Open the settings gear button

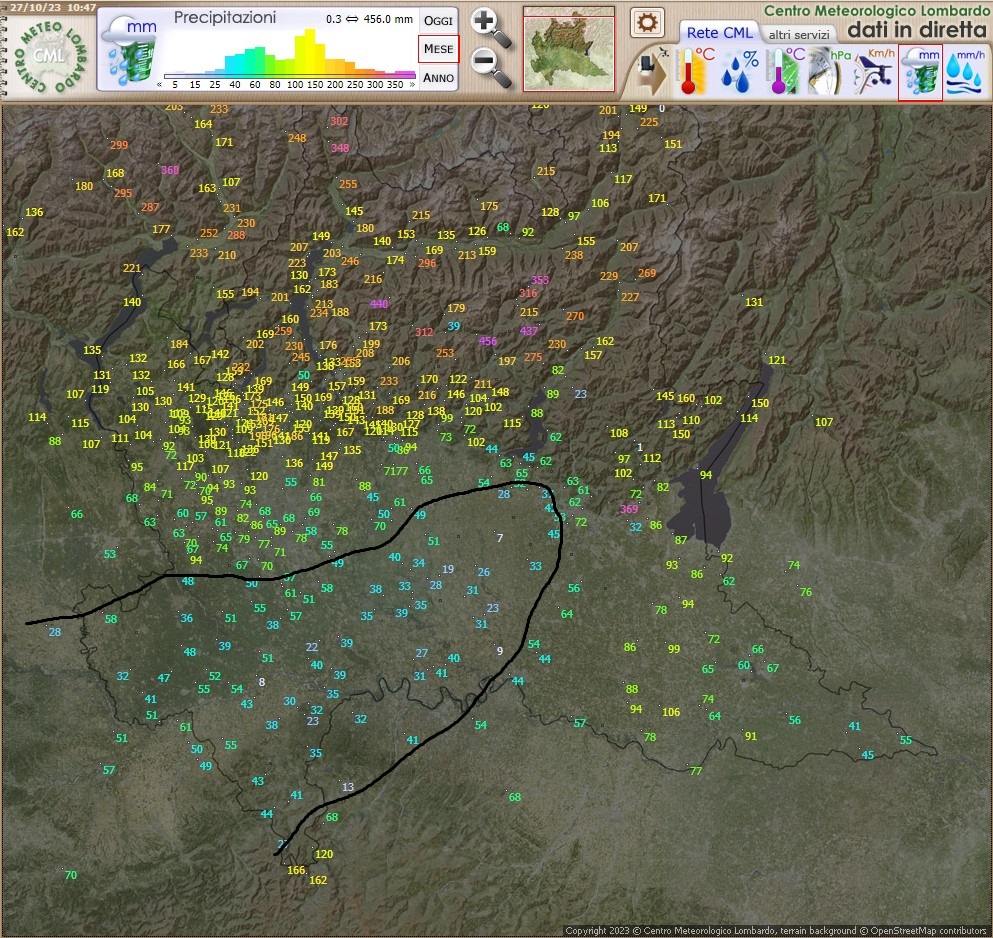tap(647, 23)
